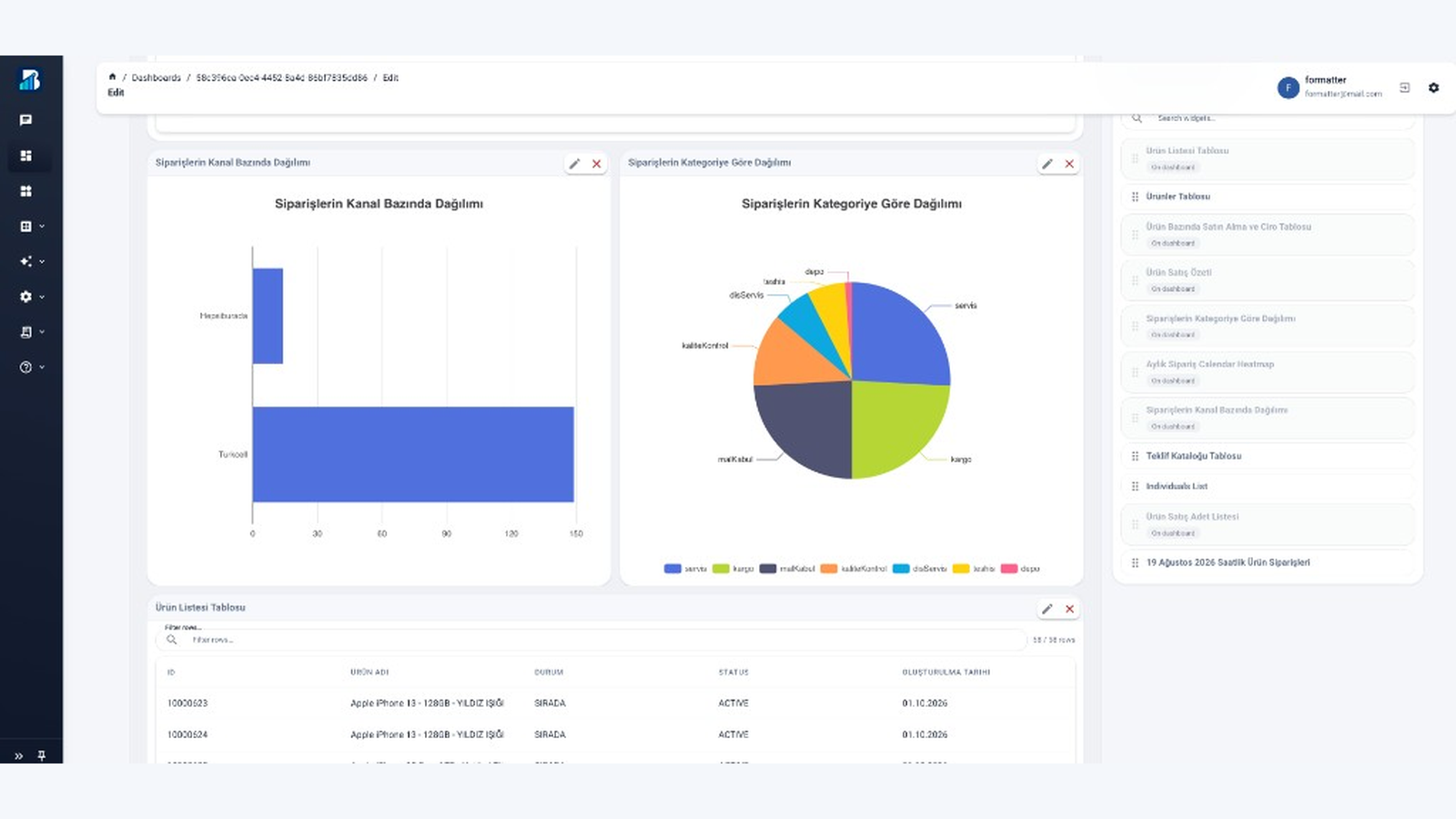Click the ÜRÜN ADI column header
Viewport: 1456px width, 819px height.
[x=369, y=672]
